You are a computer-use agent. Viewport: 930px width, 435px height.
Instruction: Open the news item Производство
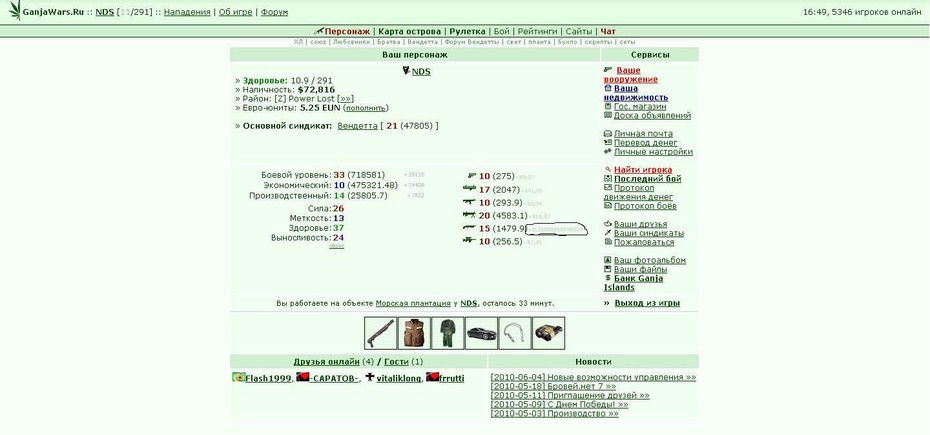coord(555,413)
